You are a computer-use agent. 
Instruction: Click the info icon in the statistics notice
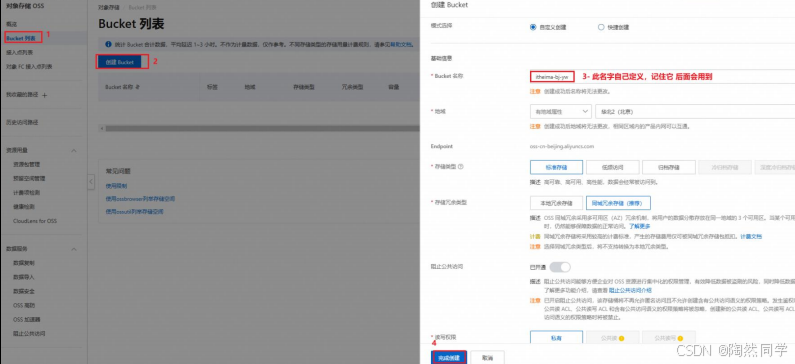point(108,45)
